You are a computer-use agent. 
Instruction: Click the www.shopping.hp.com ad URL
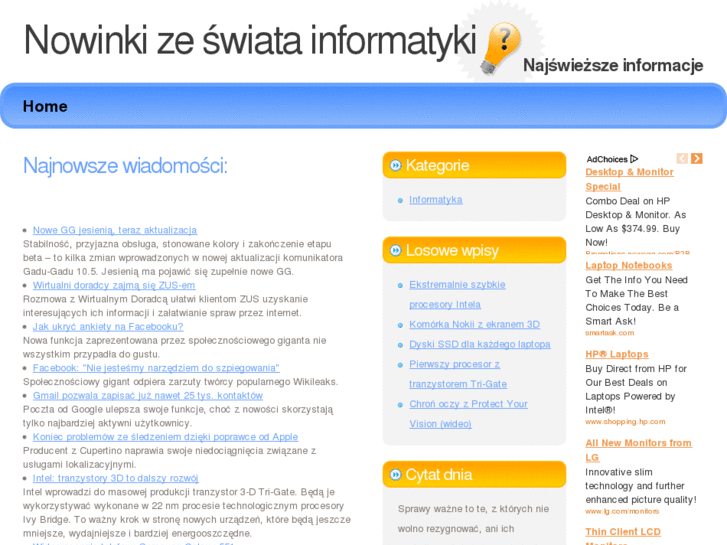coord(625,422)
